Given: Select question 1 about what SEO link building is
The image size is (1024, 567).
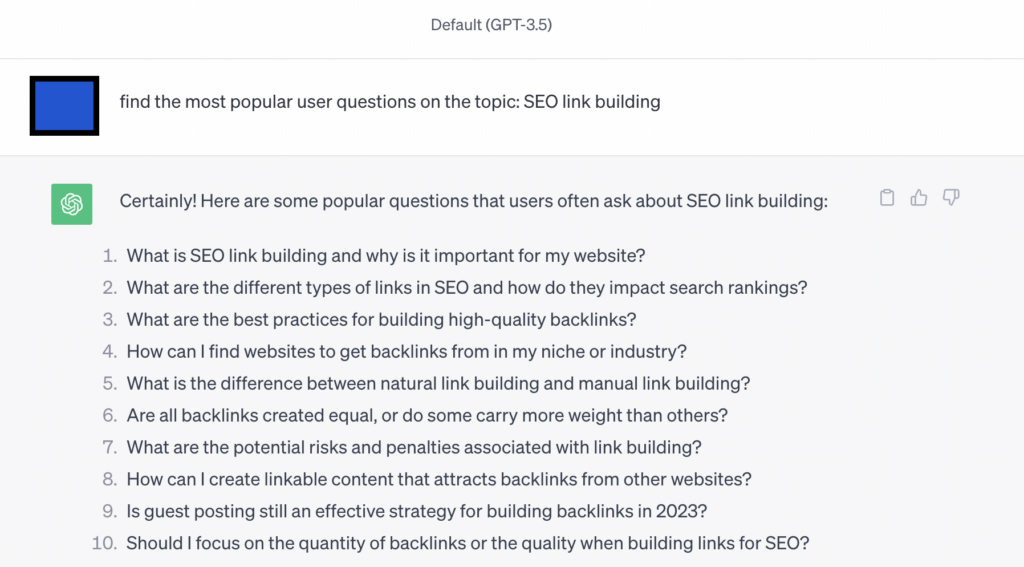Looking at the screenshot, I should point(386,255).
